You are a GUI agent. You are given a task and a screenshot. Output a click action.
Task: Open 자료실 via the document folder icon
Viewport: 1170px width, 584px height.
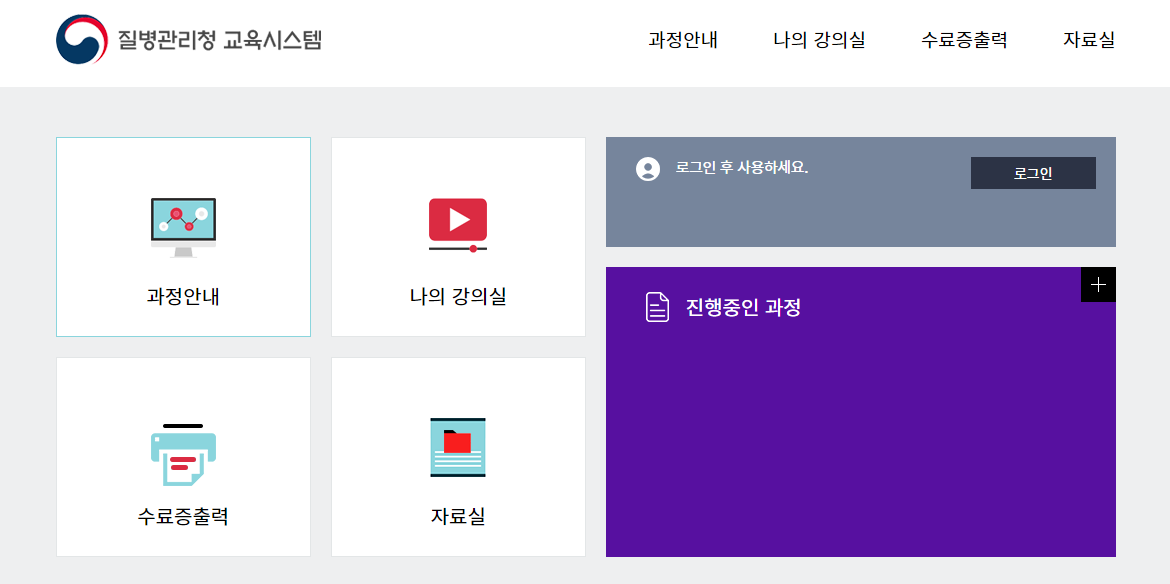[458, 447]
